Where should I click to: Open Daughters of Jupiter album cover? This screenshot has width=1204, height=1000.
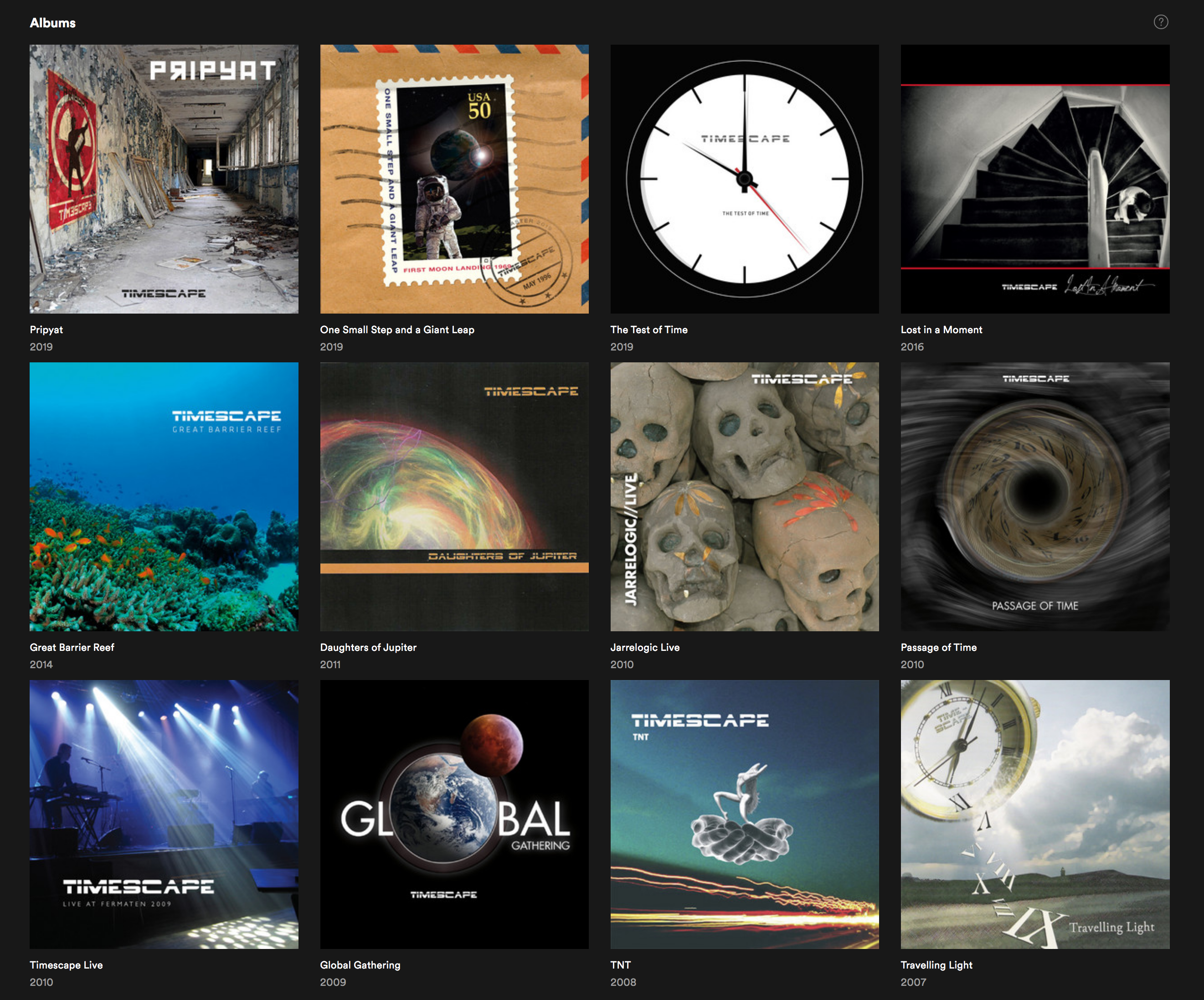[x=454, y=496]
